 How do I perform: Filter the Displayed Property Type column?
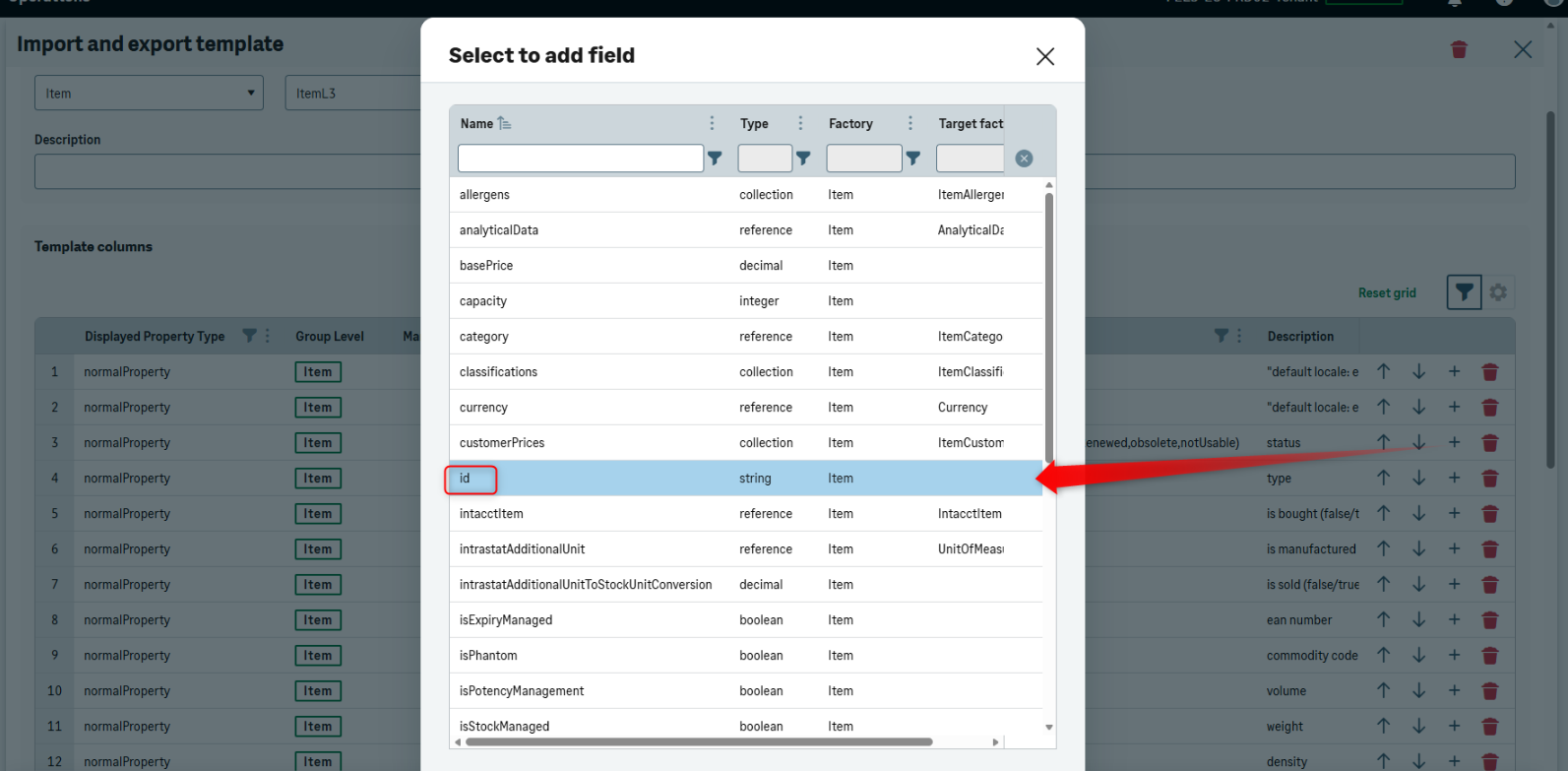[x=249, y=336]
